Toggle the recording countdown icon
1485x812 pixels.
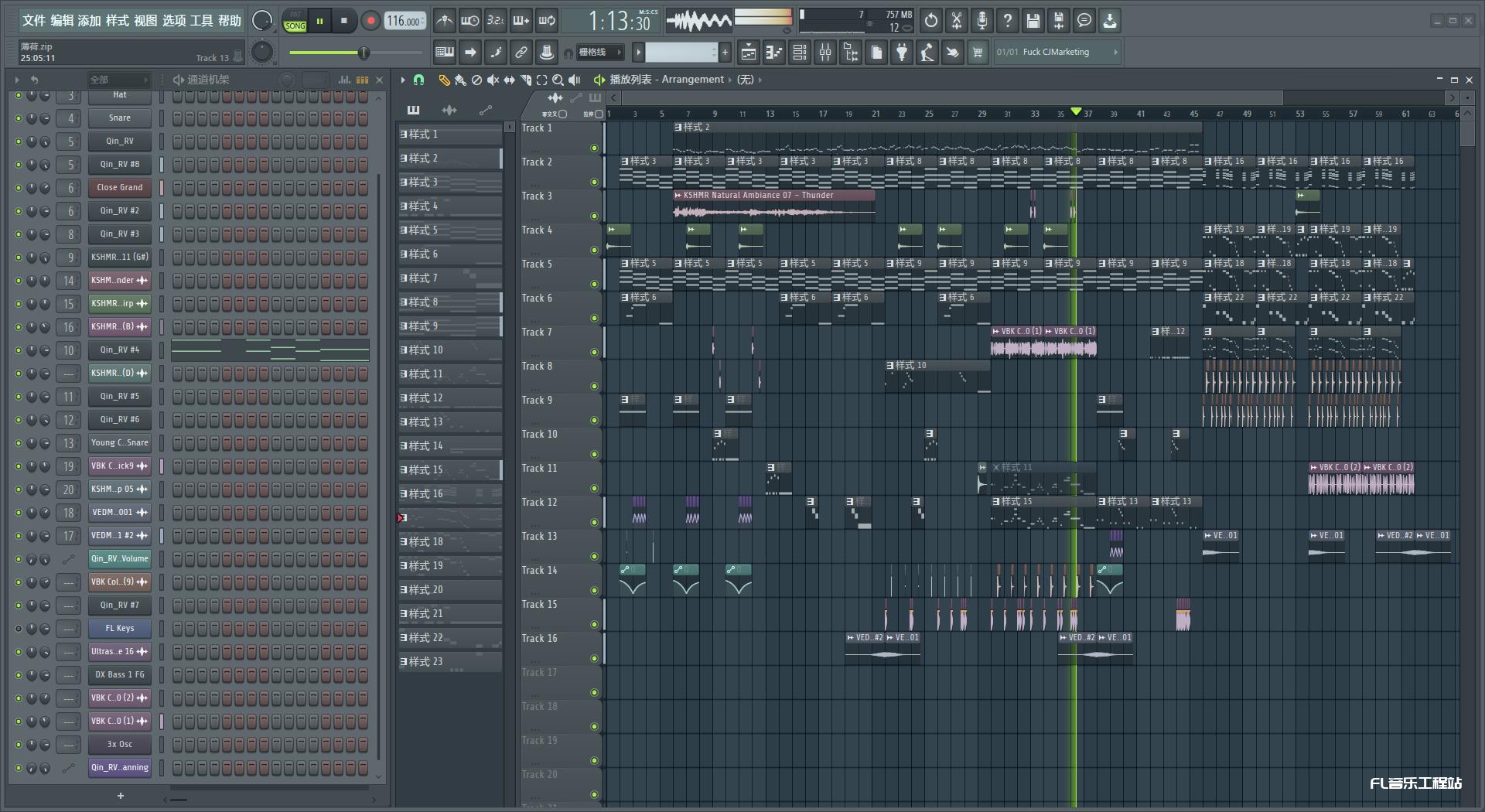[x=496, y=21]
